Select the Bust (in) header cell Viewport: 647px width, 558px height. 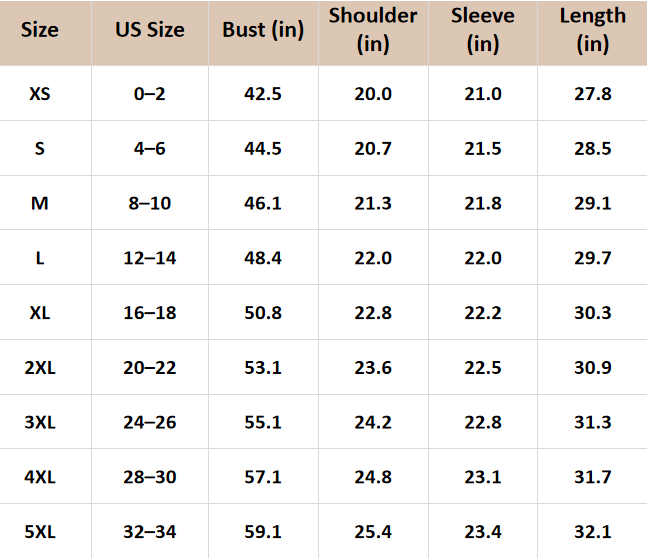pyautogui.click(x=263, y=30)
